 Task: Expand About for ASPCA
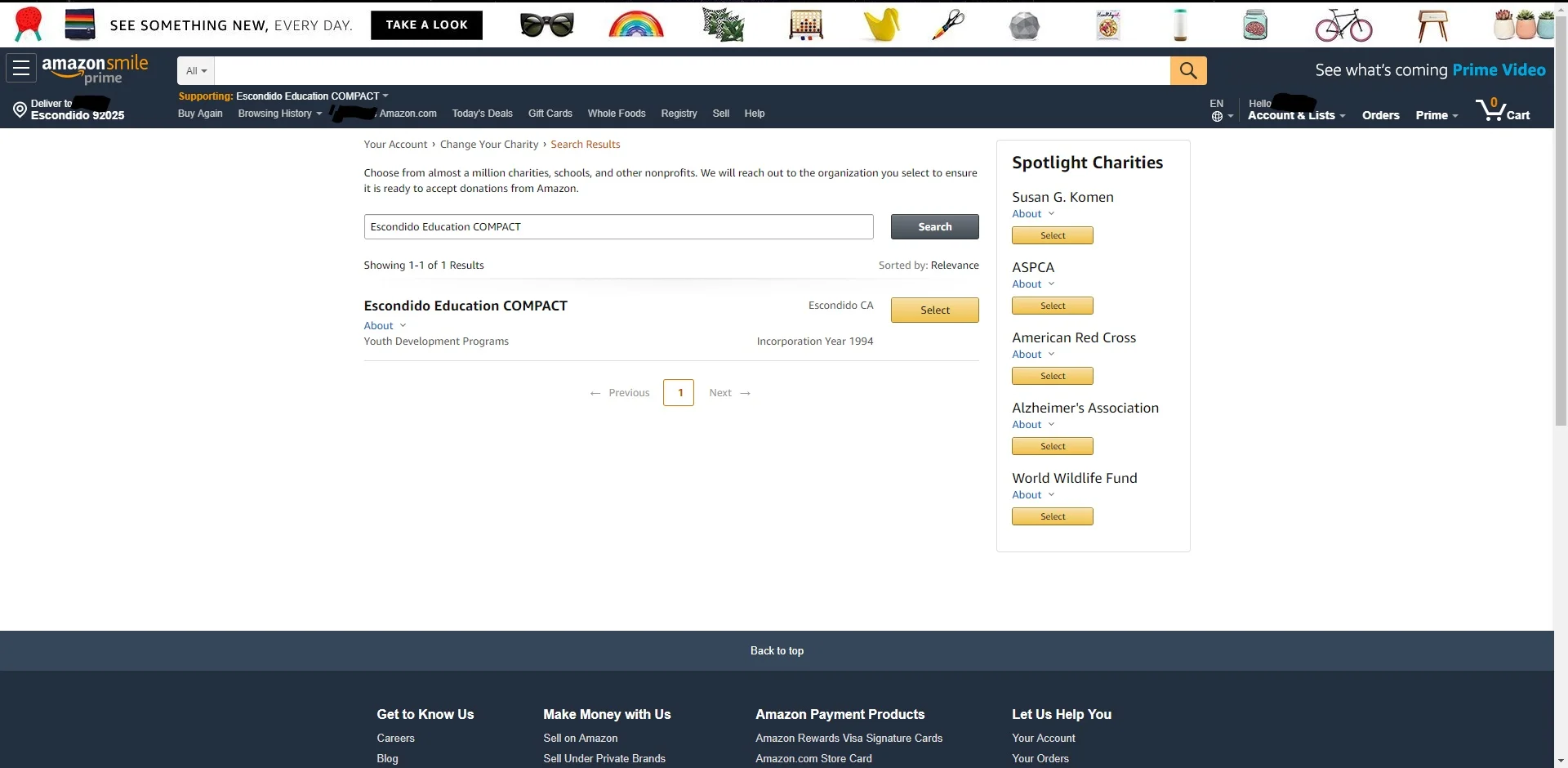click(x=1033, y=284)
